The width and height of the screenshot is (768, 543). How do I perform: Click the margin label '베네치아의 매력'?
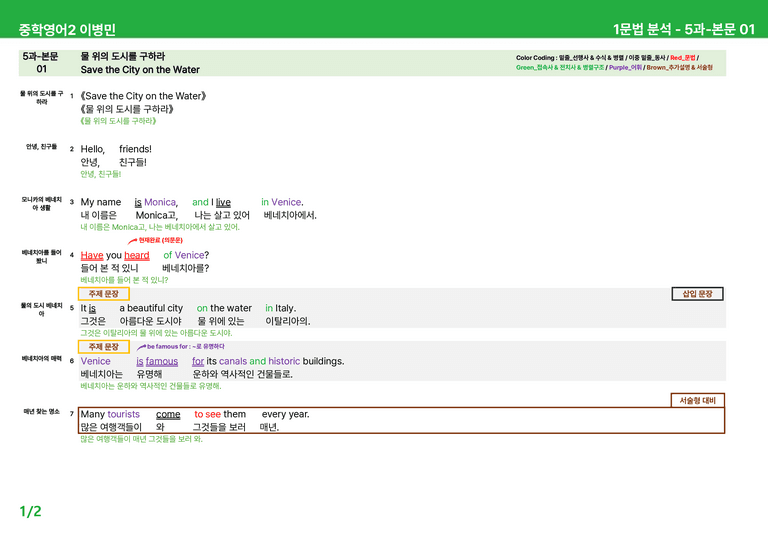coord(42,358)
